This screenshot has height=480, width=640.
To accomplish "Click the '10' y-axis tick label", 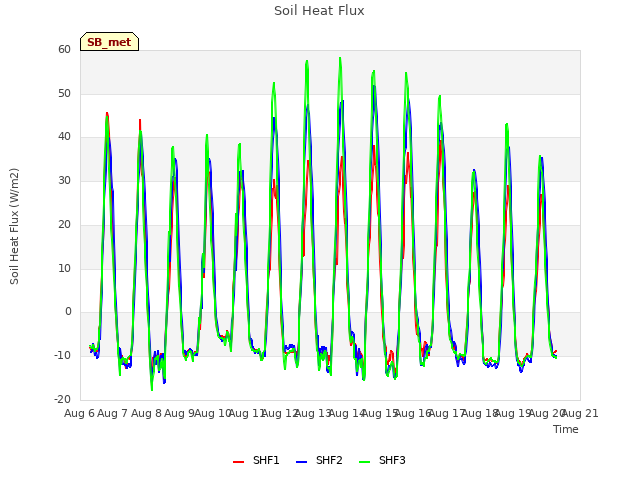I will point(64,268).
